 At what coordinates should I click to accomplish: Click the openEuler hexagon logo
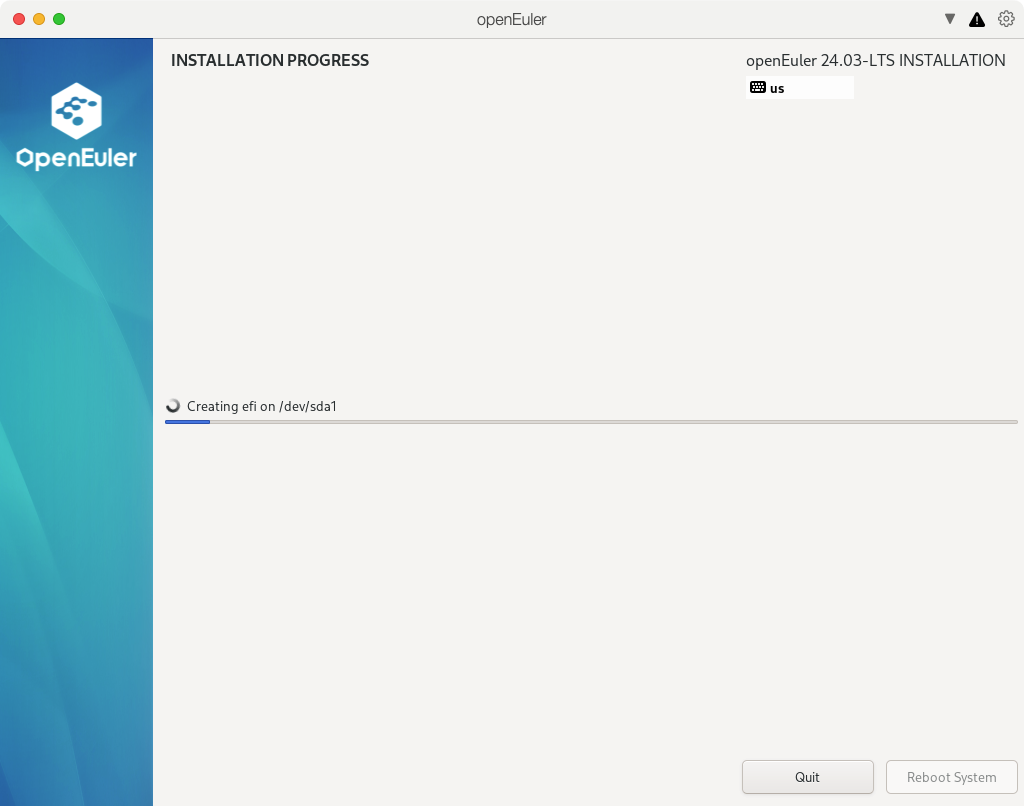(x=76, y=111)
